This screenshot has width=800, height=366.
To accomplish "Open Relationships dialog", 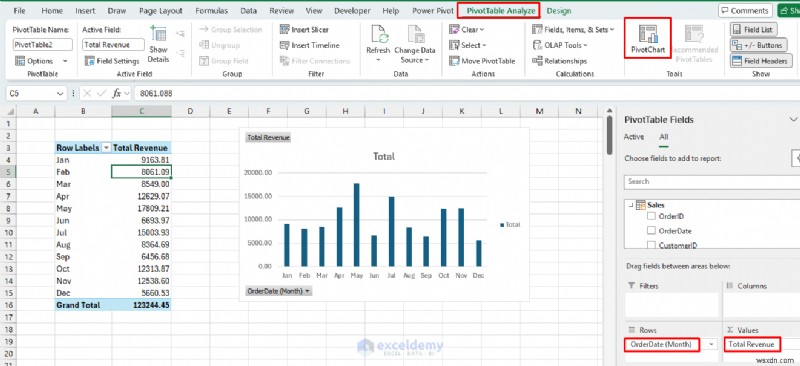I will pyautogui.click(x=560, y=61).
